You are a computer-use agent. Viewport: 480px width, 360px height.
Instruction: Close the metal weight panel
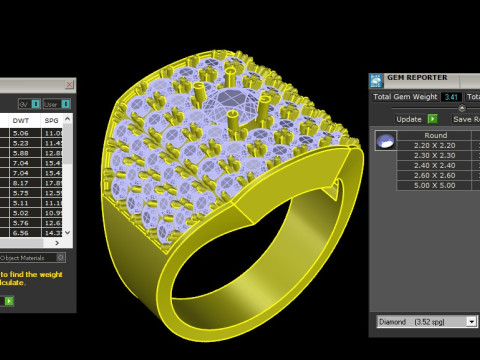click(x=69, y=85)
